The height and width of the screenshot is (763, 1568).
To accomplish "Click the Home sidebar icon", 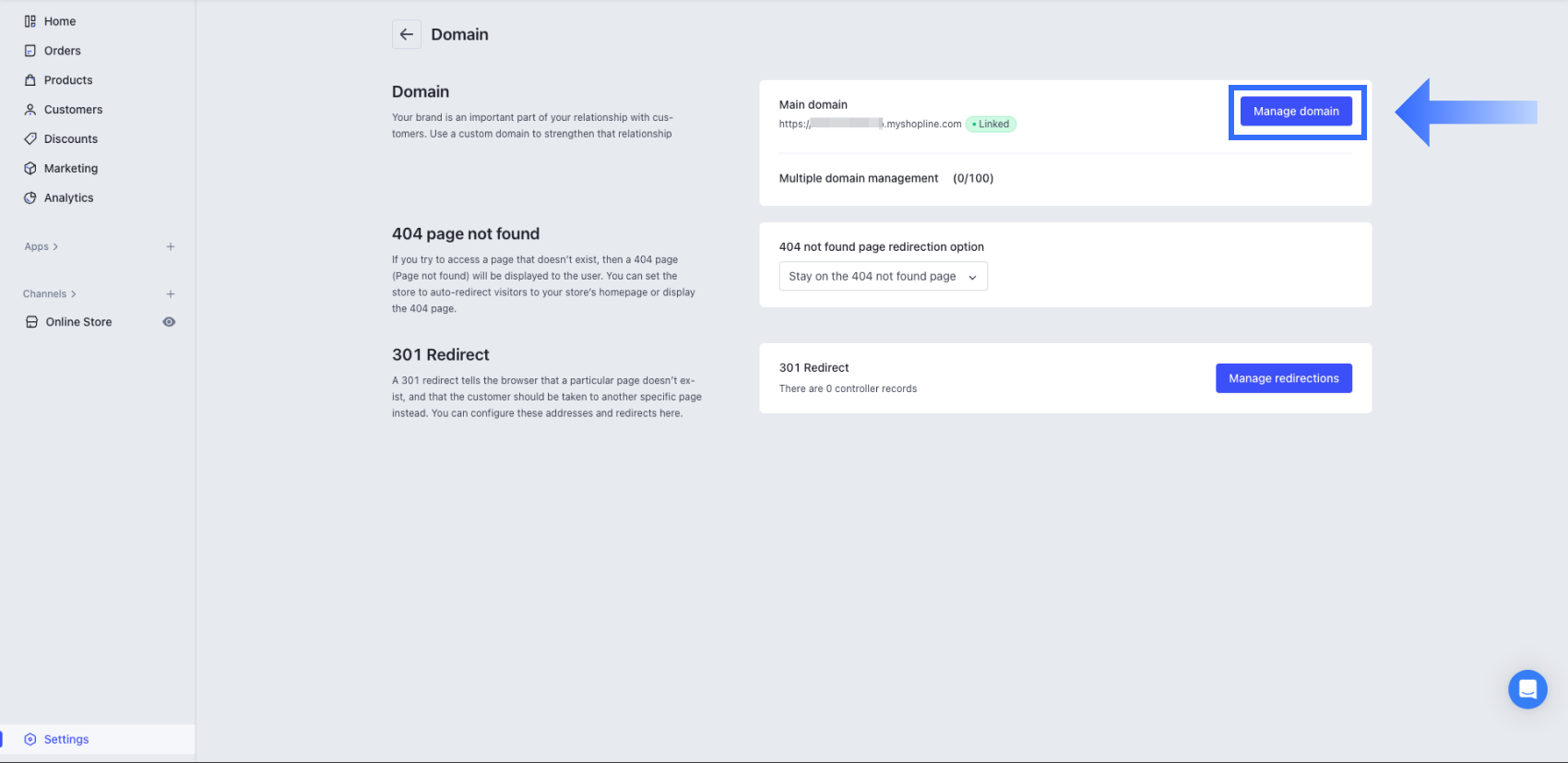I will point(30,21).
